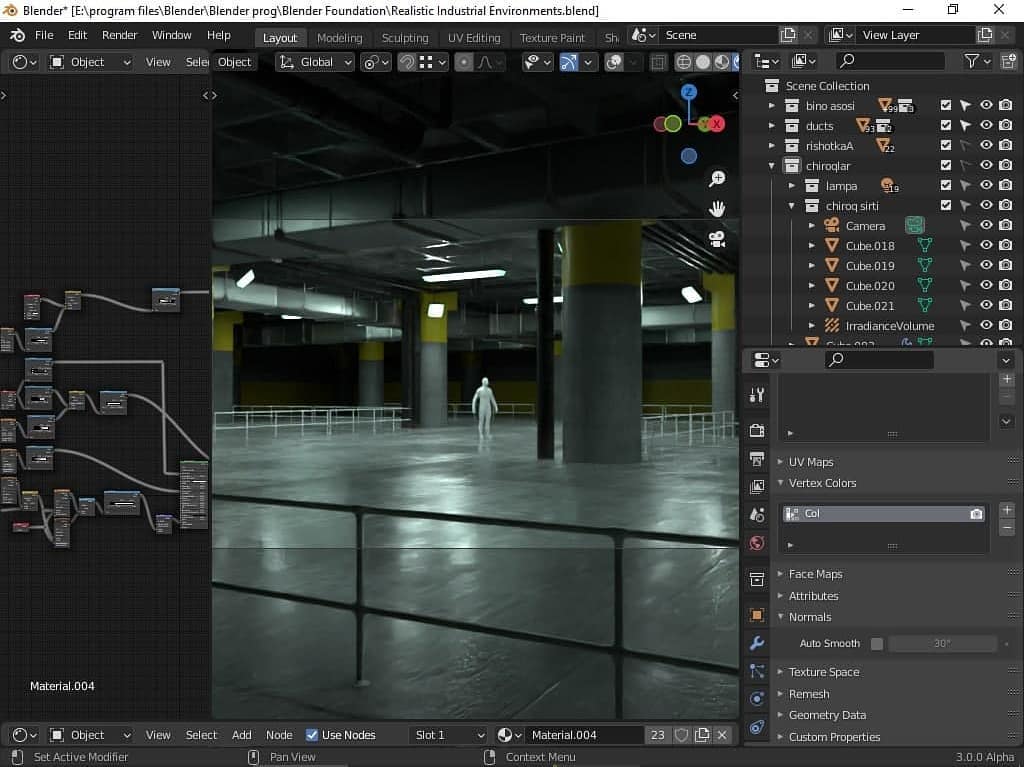Click the new view layer button
1024x767 pixels.
(x=984, y=35)
